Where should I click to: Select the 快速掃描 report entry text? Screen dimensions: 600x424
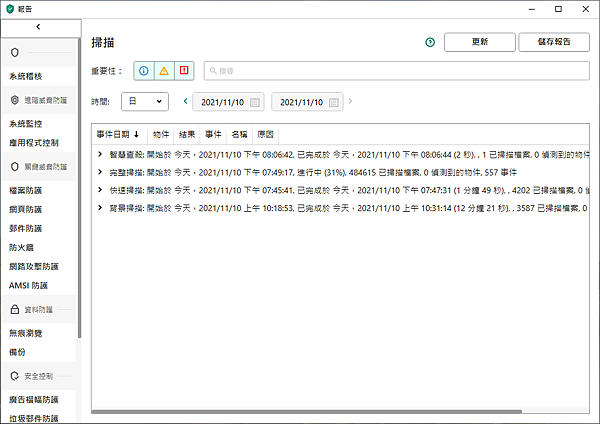349,190
